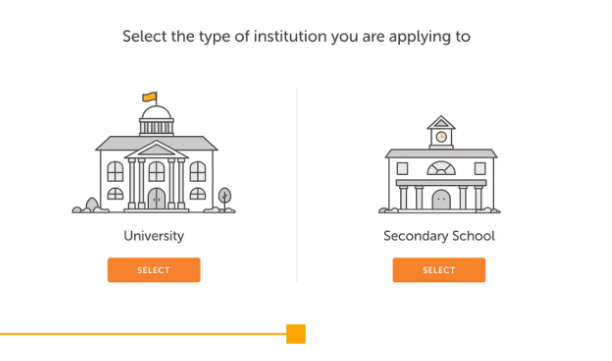Choose University with its SELECT button
This screenshot has height=361, width=612.
[x=154, y=270]
